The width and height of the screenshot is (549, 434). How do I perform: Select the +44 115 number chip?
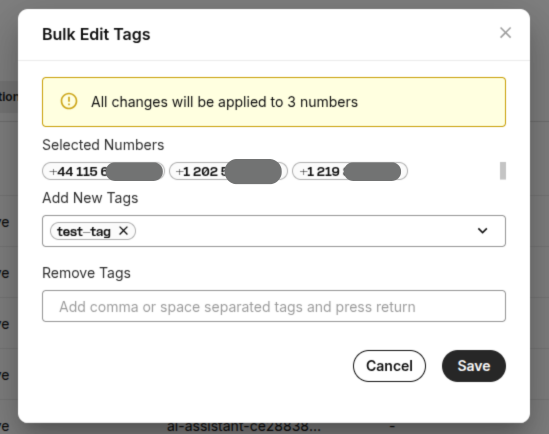click(x=103, y=172)
